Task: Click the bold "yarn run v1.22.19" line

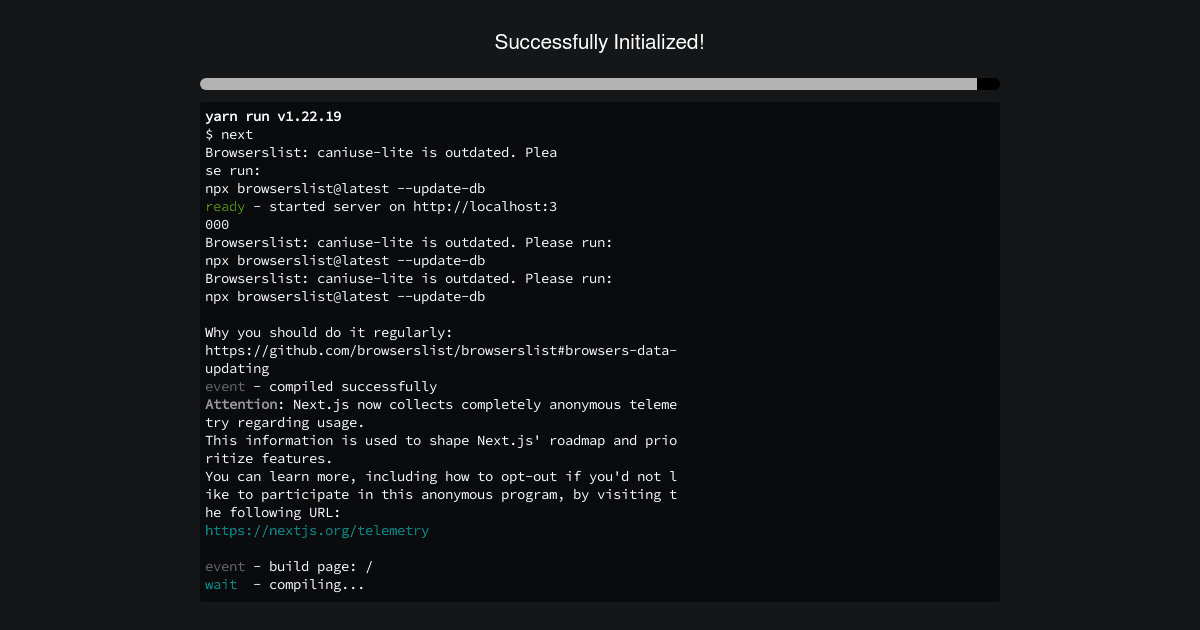Action: [x=273, y=117]
